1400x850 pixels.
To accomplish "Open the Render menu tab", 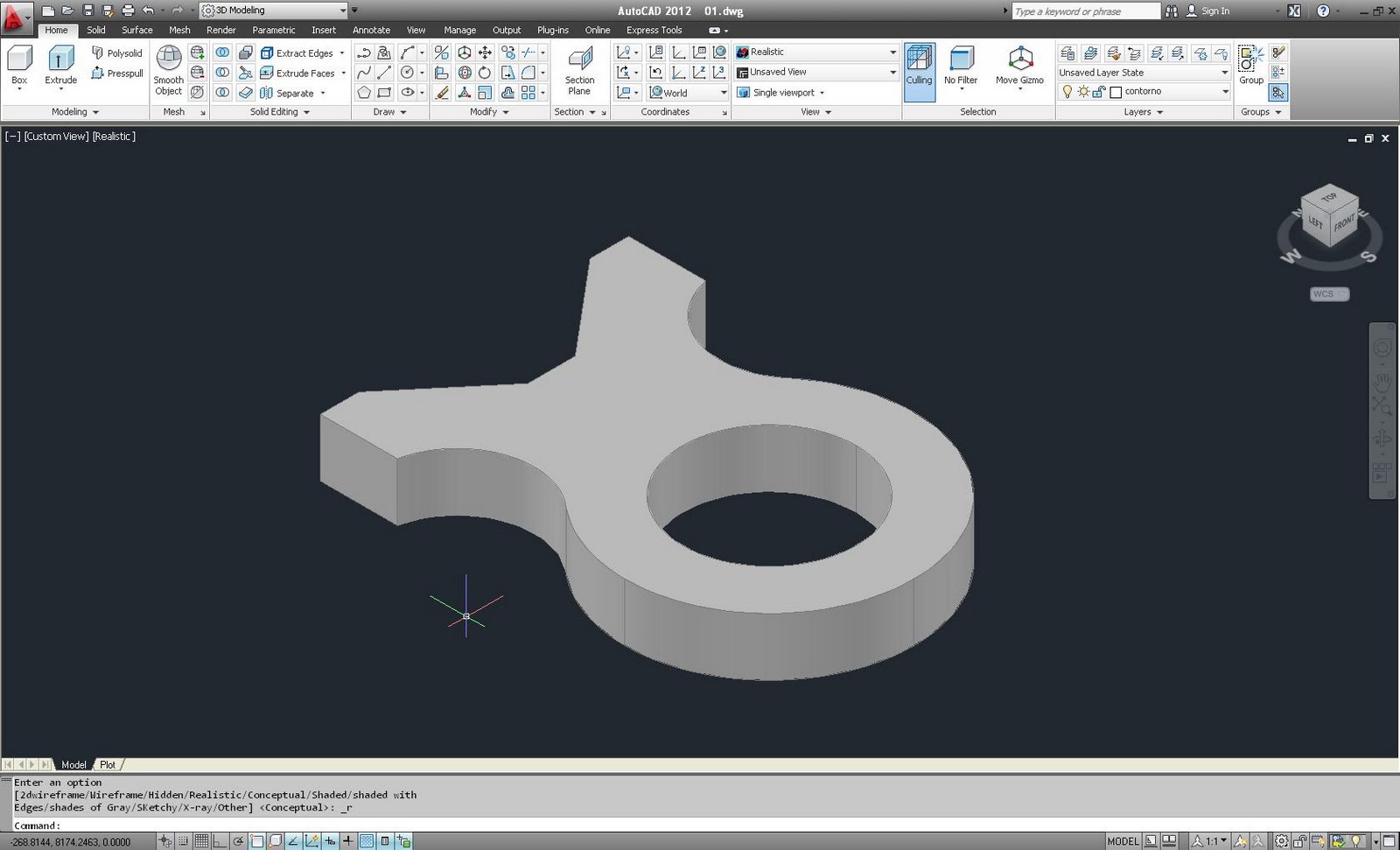I will point(220,29).
